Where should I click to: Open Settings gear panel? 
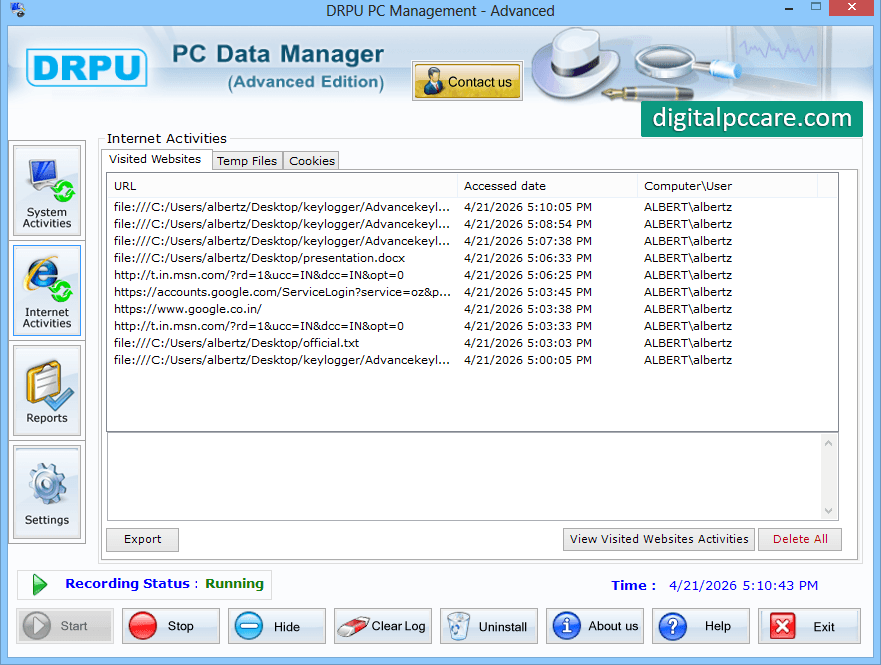click(47, 493)
